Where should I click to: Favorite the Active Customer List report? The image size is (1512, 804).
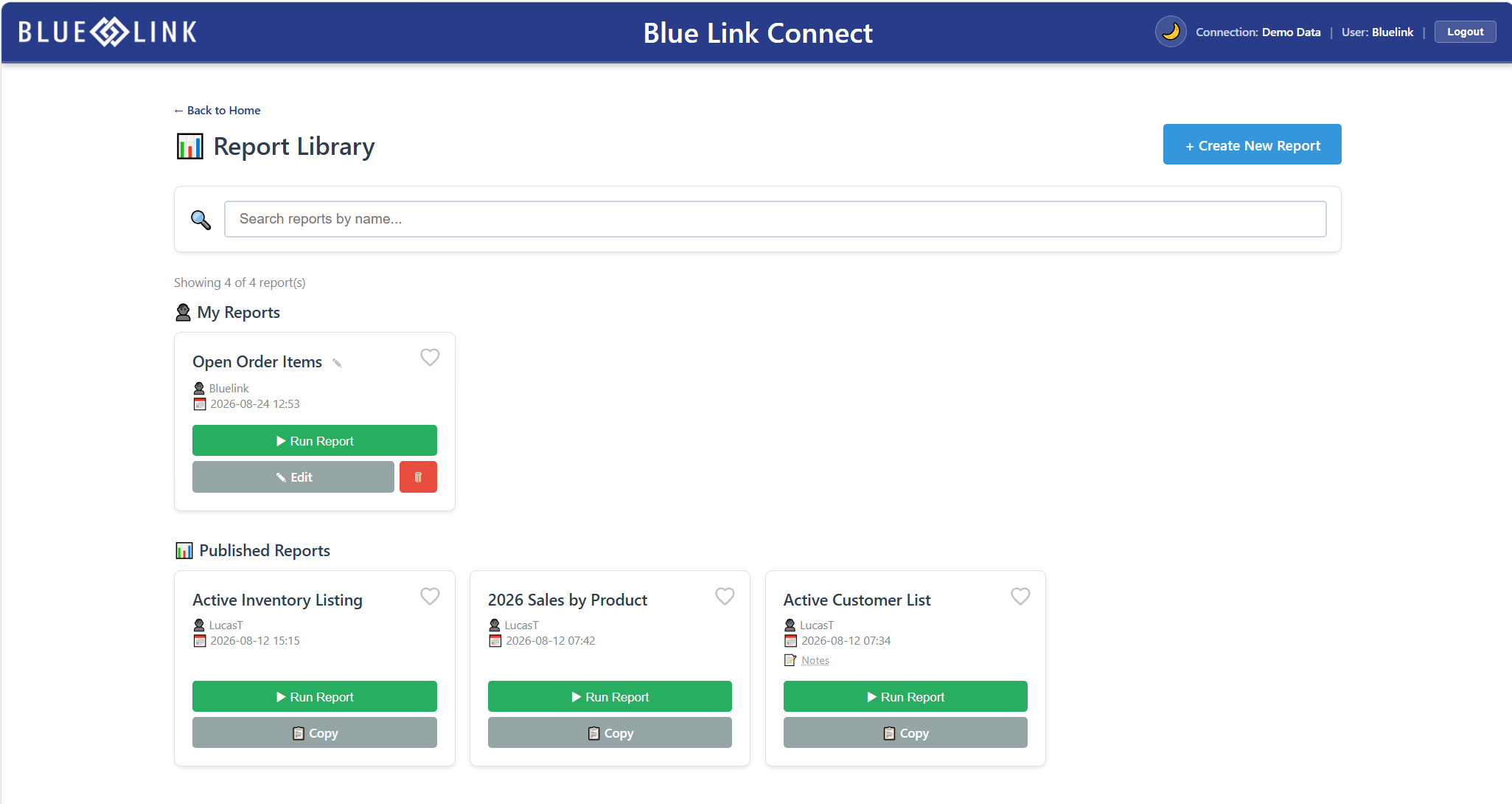tap(1020, 596)
